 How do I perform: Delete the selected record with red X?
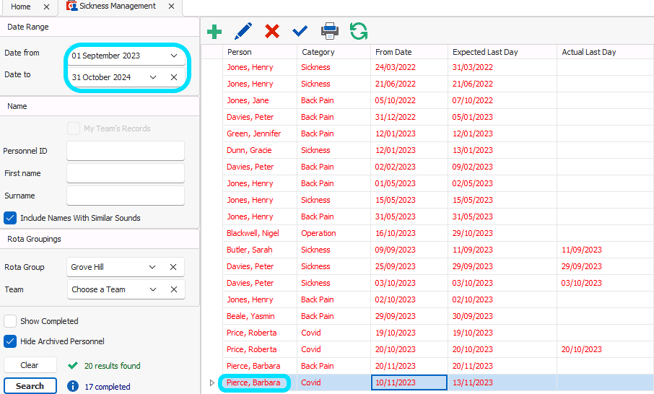click(272, 31)
